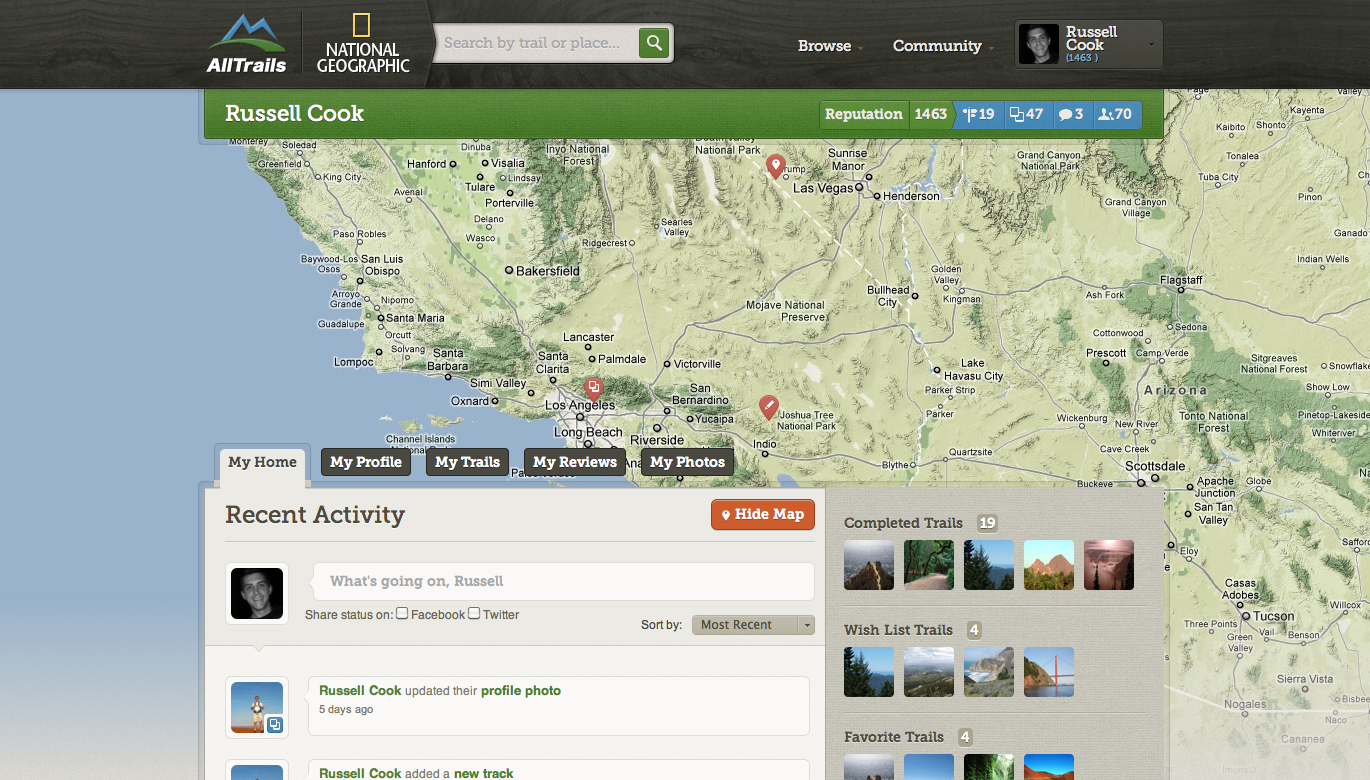
Task: Click the Hide Map button
Action: pyautogui.click(x=763, y=515)
